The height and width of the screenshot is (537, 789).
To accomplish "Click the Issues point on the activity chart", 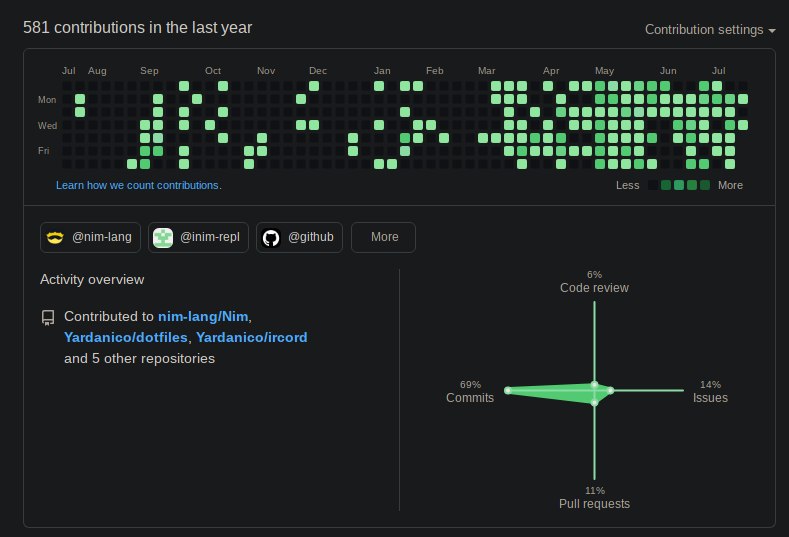I will [x=610, y=390].
